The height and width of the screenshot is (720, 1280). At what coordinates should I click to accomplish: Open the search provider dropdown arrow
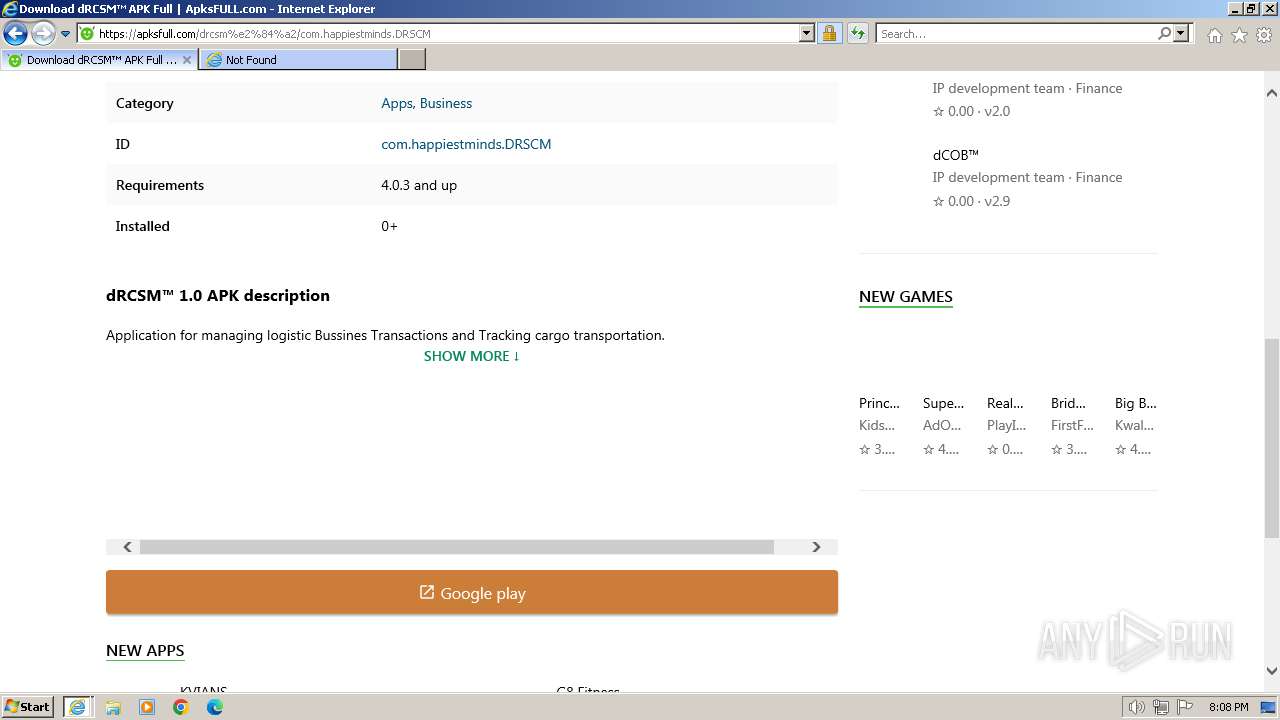(1181, 33)
